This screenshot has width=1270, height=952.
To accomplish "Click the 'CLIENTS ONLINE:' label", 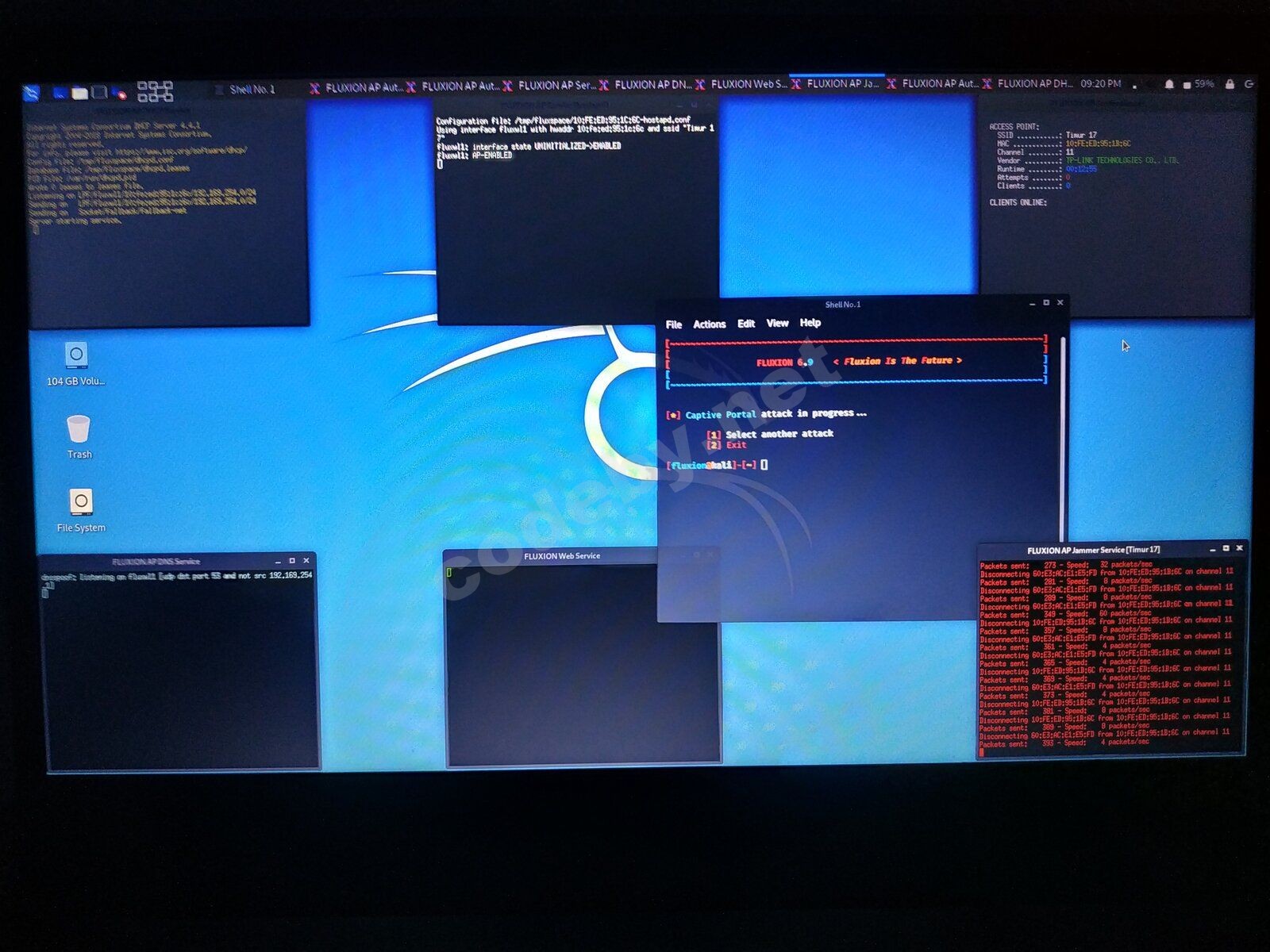I will pyautogui.click(x=1018, y=202).
